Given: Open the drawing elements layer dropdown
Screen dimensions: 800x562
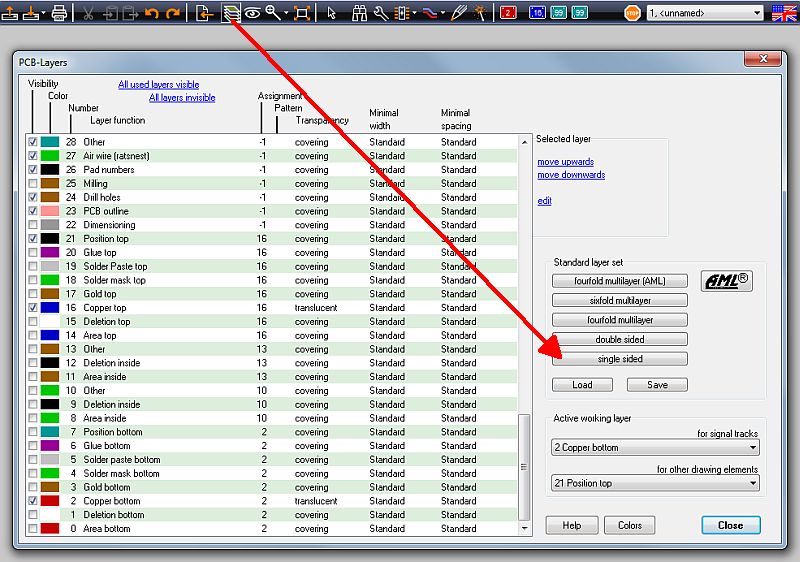Looking at the screenshot, I should (655, 484).
